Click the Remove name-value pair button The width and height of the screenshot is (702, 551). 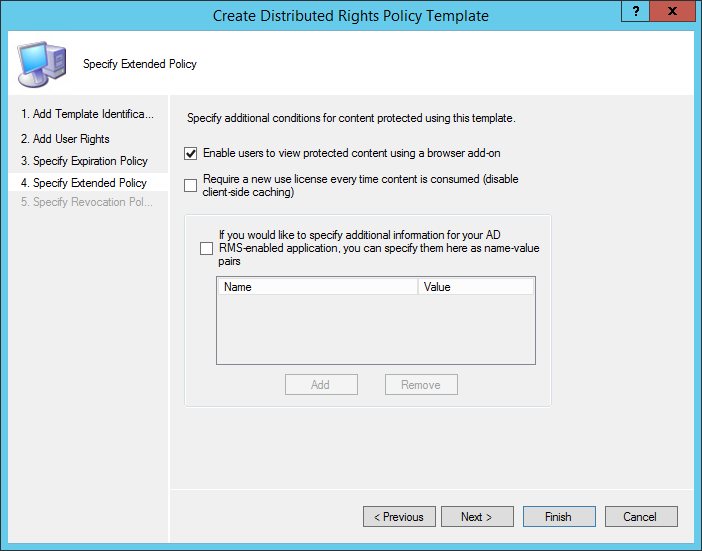pyautogui.click(x=421, y=385)
